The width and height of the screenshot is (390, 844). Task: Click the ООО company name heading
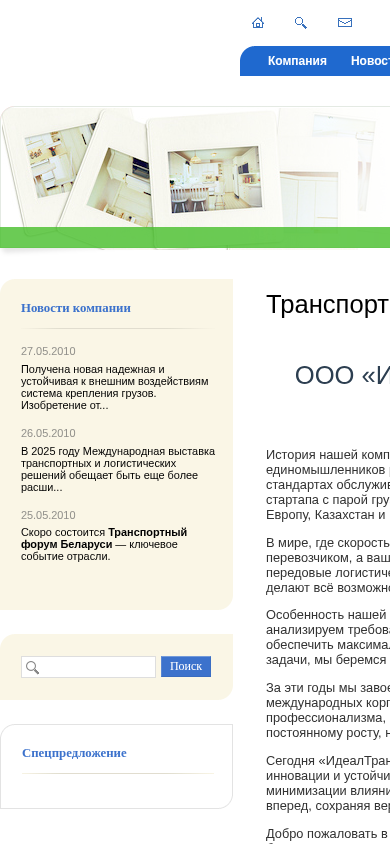coord(342,375)
